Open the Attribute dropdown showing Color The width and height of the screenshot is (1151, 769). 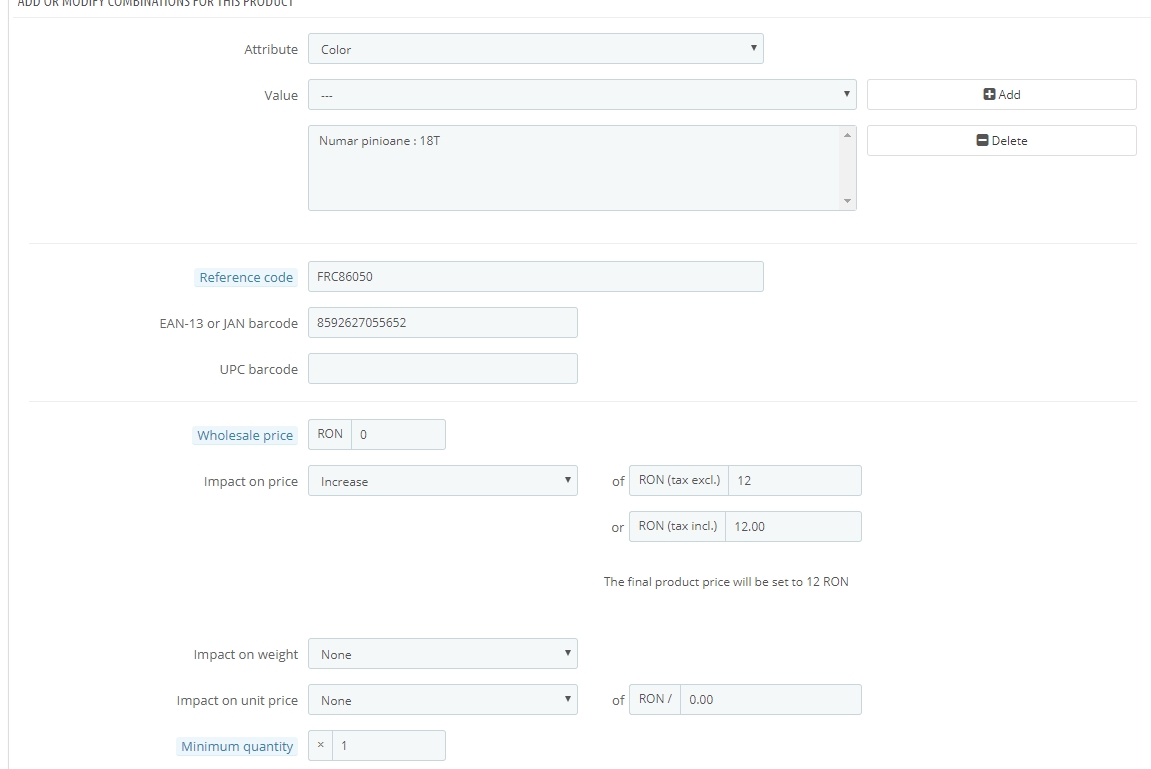coord(535,49)
